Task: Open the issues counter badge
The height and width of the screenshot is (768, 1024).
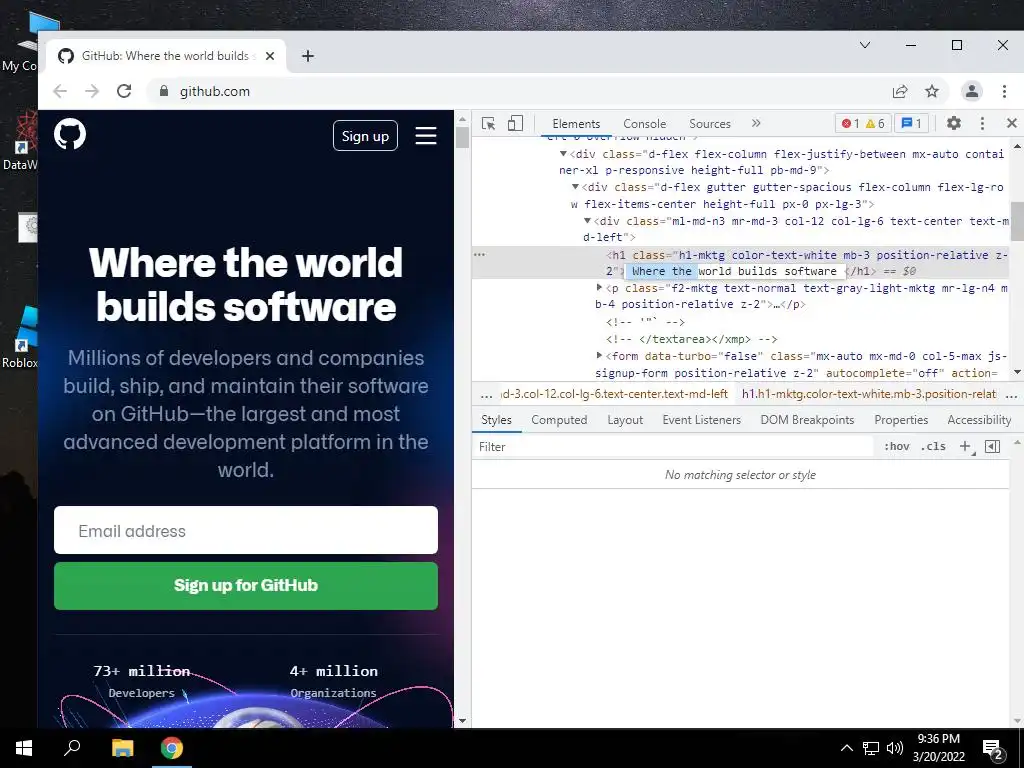Action: (911, 123)
